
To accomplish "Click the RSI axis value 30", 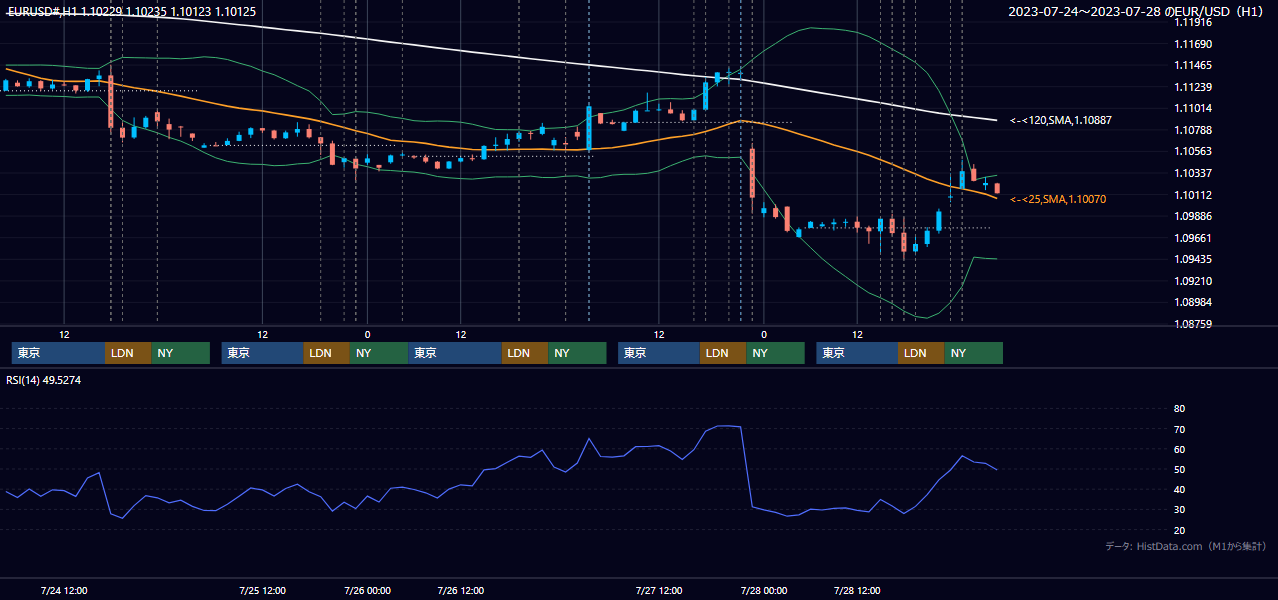I will pos(1179,510).
